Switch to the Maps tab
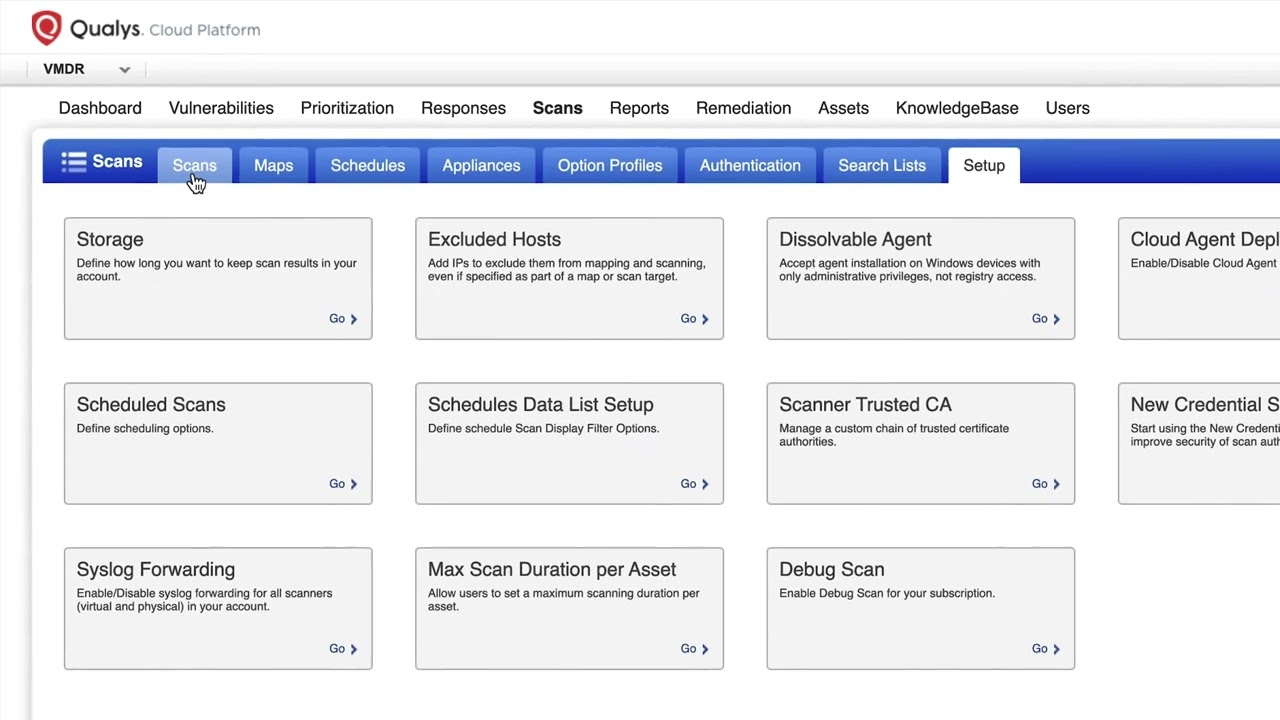Image resolution: width=1280 pixels, height=720 pixels. click(x=273, y=165)
